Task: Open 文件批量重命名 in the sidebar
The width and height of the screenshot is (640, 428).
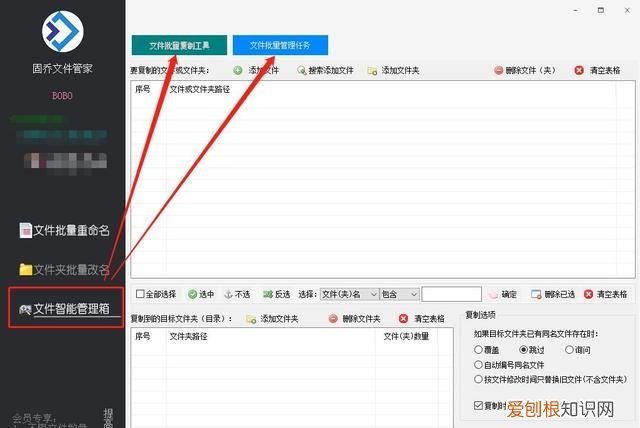Action: click(64, 231)
